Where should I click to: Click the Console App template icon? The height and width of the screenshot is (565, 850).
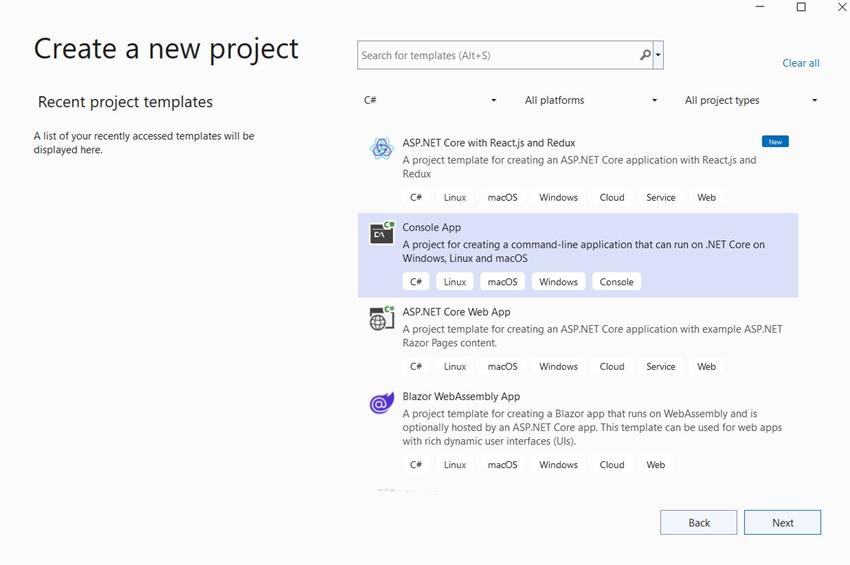[x=382, y=233]
